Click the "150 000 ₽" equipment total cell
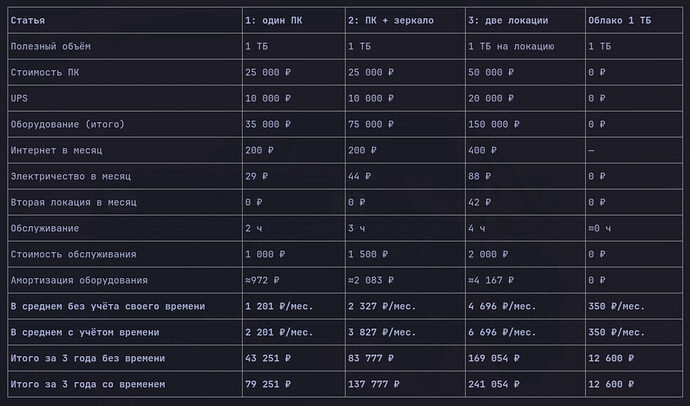 [525, 124]
